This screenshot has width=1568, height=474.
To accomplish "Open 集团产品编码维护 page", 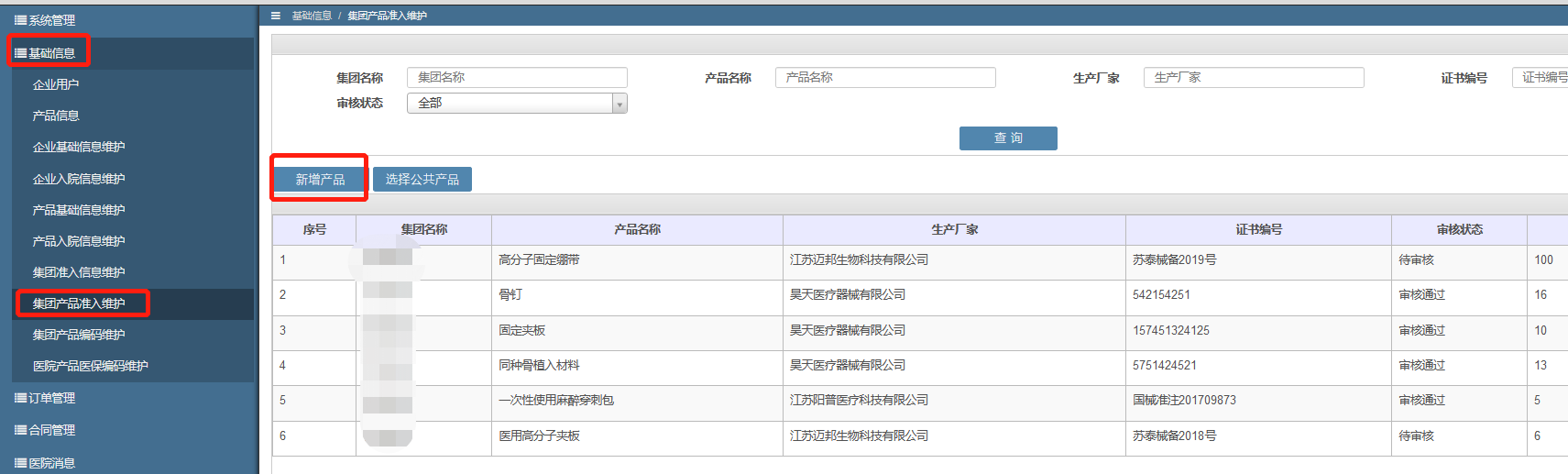I will click(79, 335).
